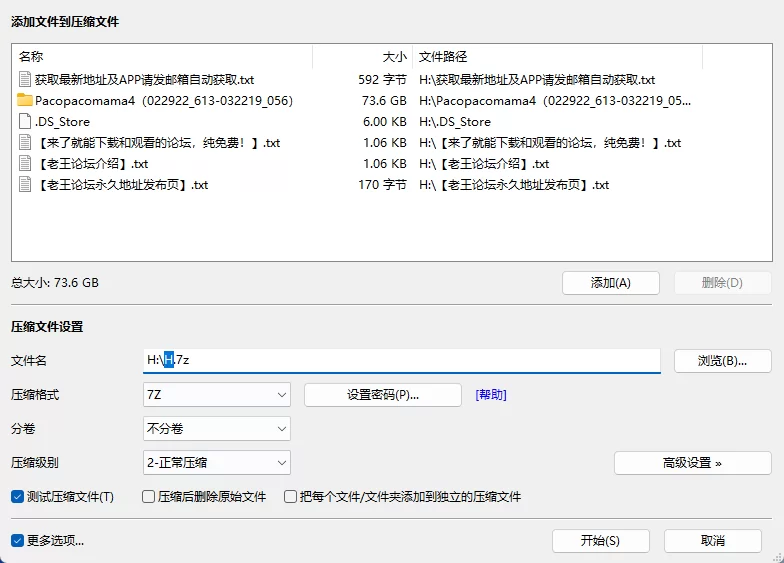Click 取消 to cancel
The height and width of the screenshot is (563, 784).
(713, 540)
